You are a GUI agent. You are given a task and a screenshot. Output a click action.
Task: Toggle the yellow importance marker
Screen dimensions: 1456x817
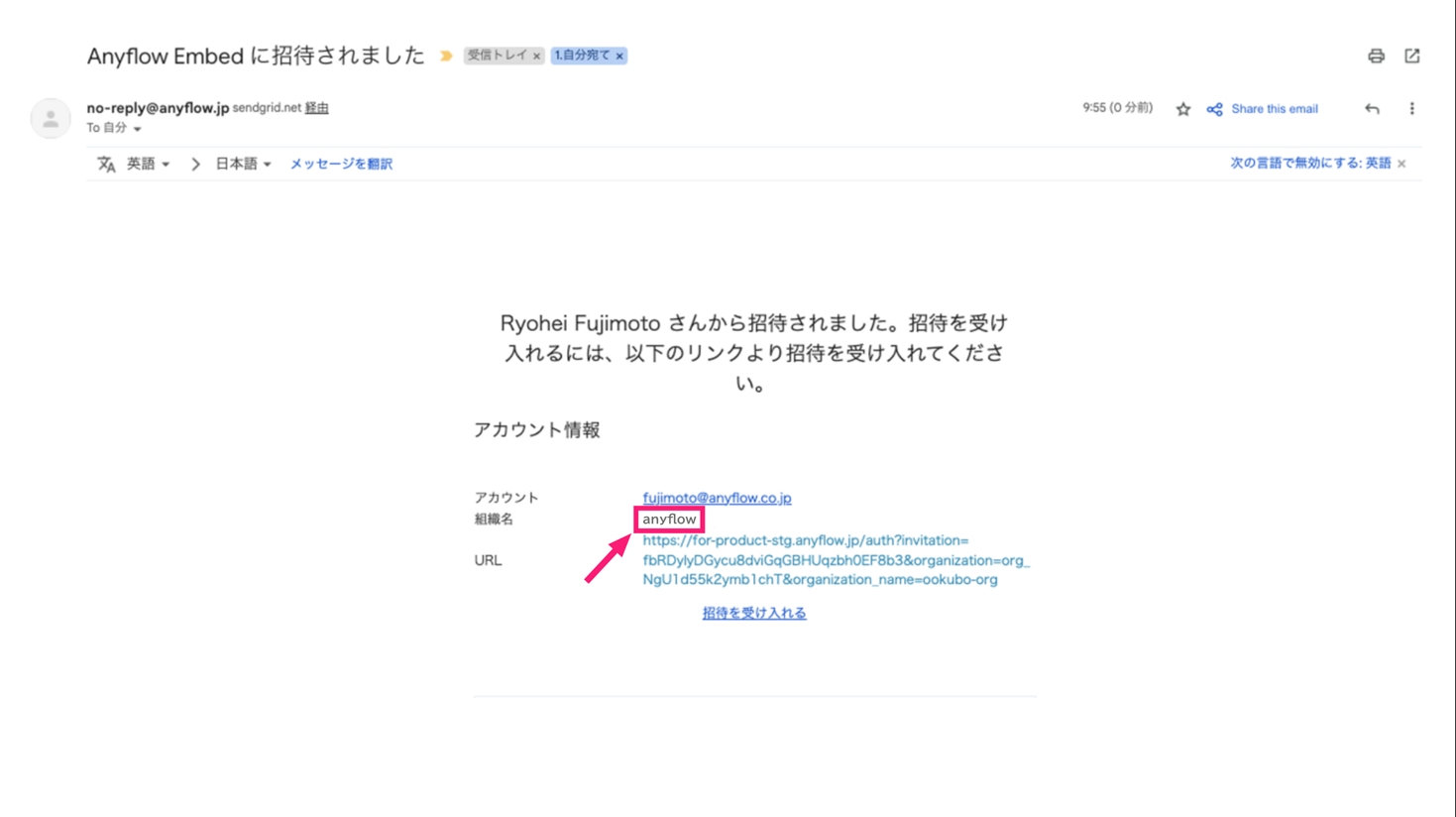coord(446,57)
